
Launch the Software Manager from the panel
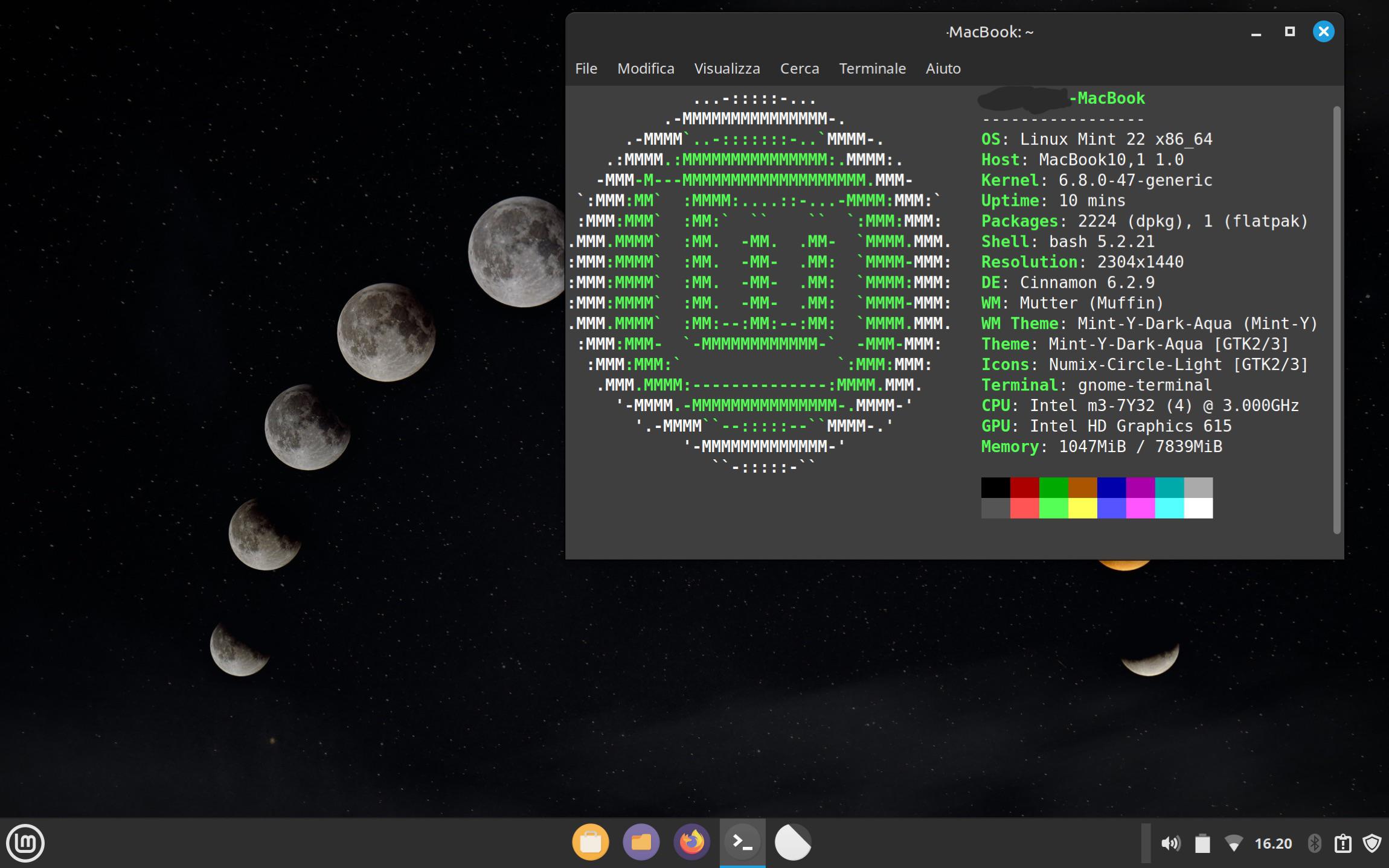click(x=591, y=842)
